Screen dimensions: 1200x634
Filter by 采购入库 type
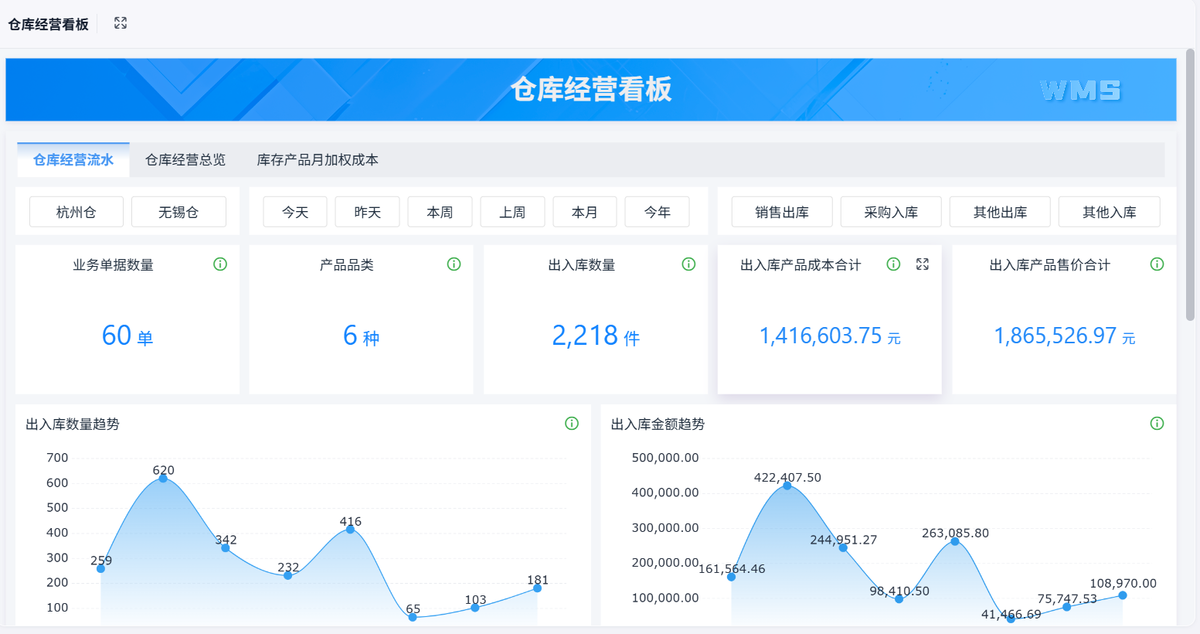coord(891,212)
